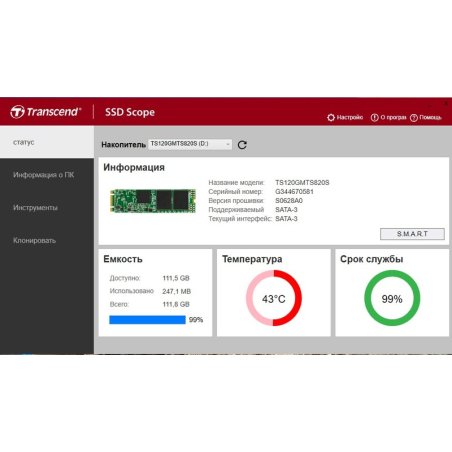The image size is (452, 452).
Task: Open the О программе info icon
Action: point(374,117)
